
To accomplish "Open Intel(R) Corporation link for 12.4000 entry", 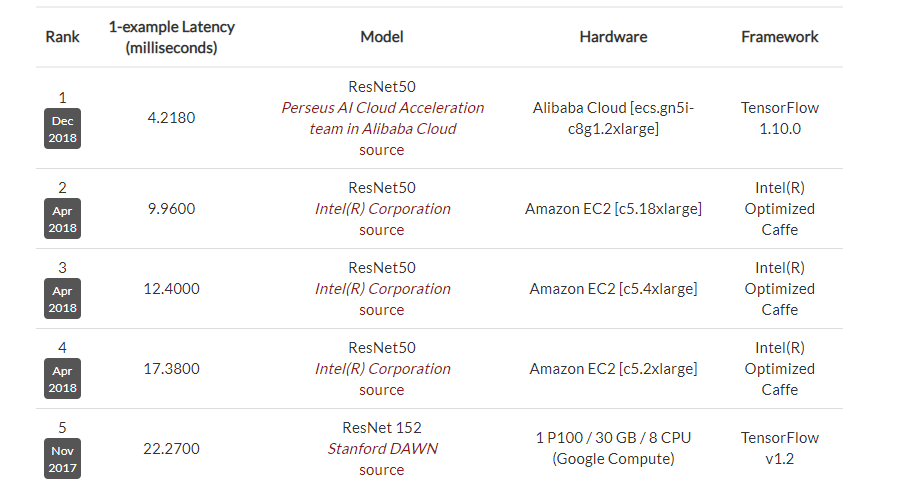I will point(382,289).
